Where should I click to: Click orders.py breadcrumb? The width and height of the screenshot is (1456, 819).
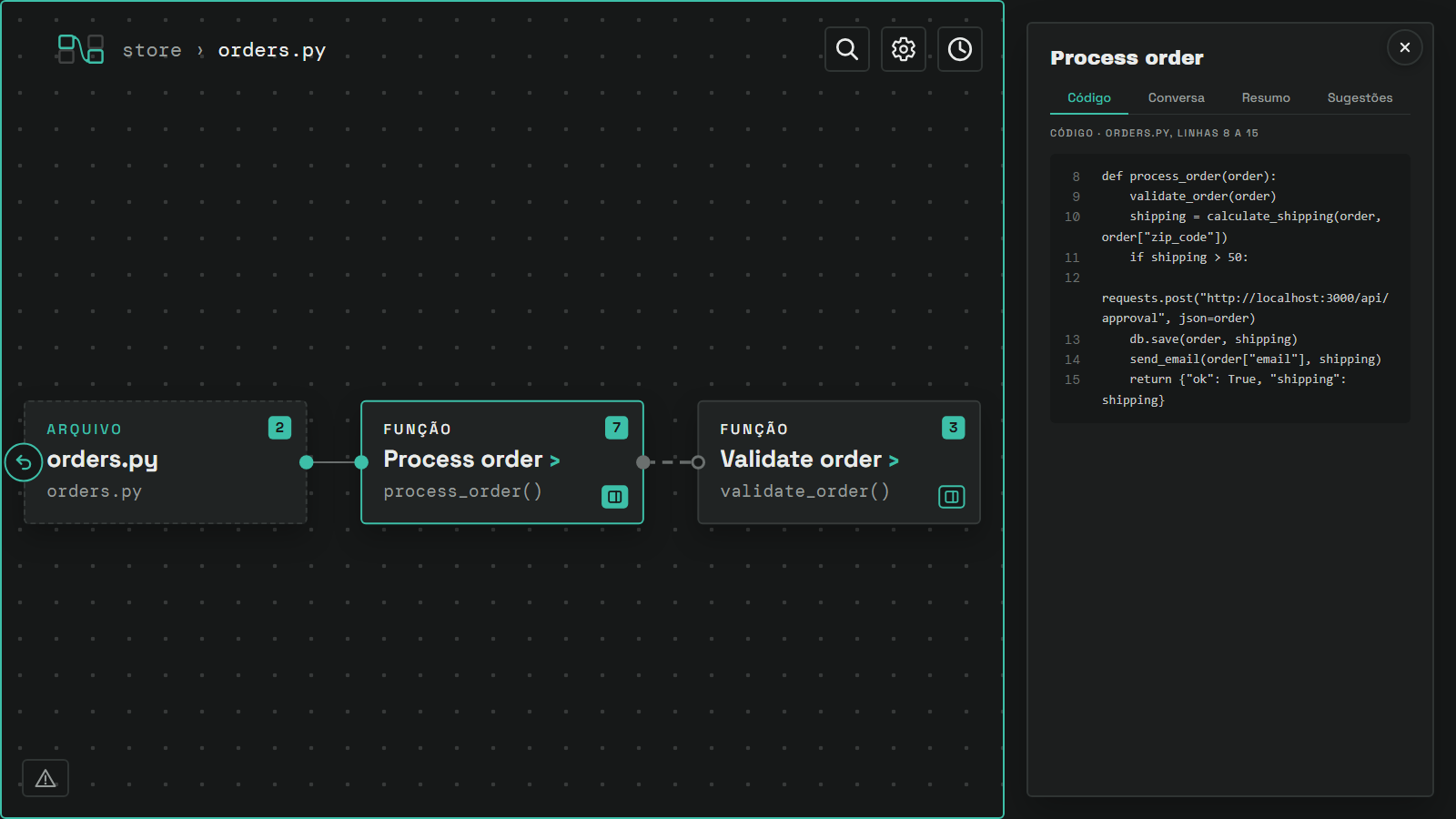click(271, 50)
